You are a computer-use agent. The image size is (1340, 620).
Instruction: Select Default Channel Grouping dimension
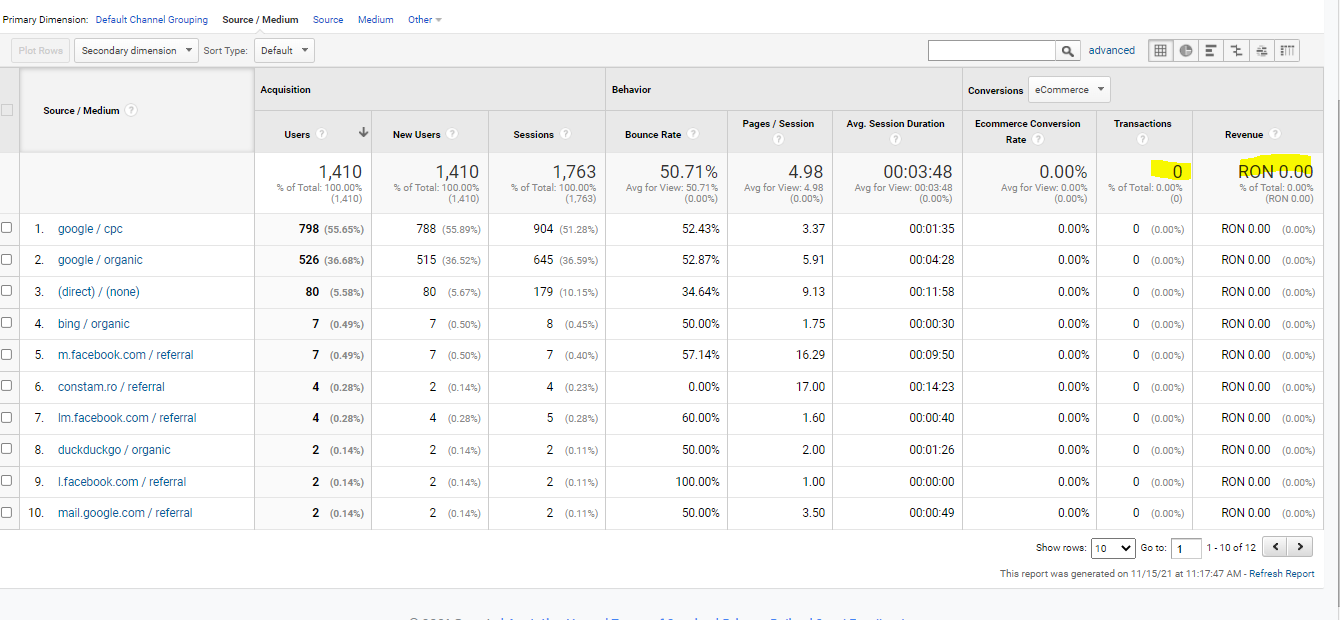pos(152,20)
